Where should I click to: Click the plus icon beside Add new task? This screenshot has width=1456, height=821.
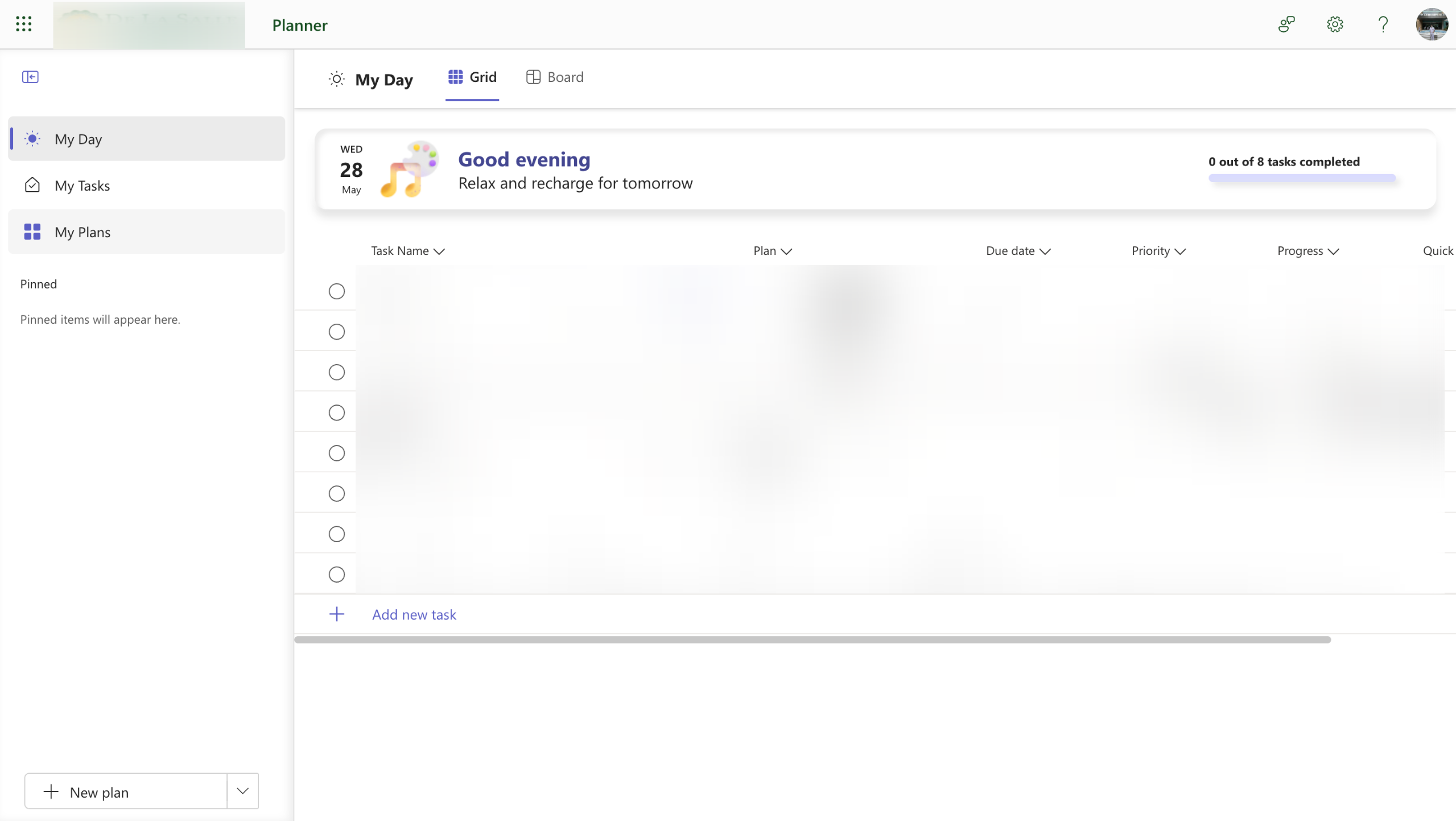[x=337, y=614]
